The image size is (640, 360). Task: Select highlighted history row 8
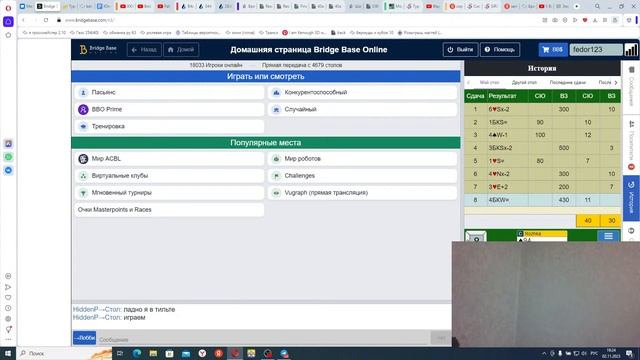click(542, 200)
